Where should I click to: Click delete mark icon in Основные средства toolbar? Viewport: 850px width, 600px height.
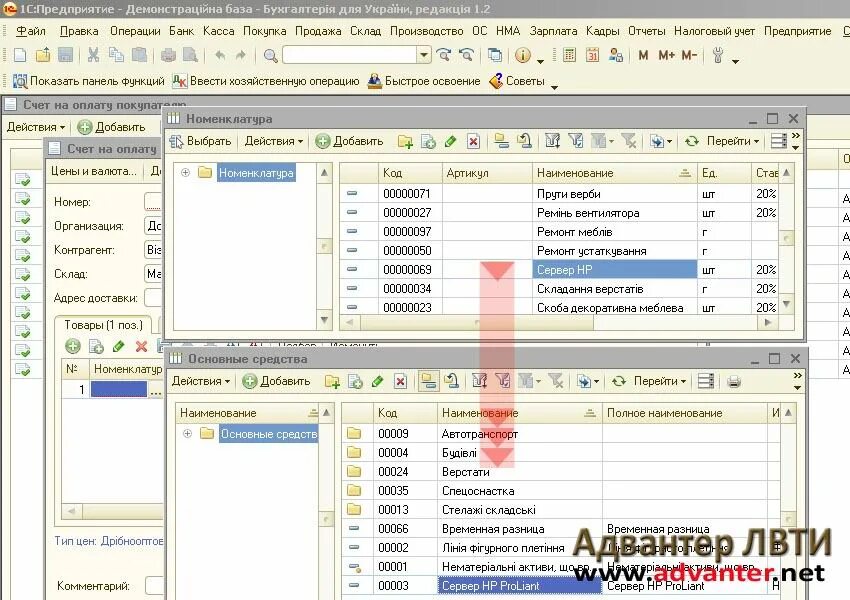coord(401,382)
